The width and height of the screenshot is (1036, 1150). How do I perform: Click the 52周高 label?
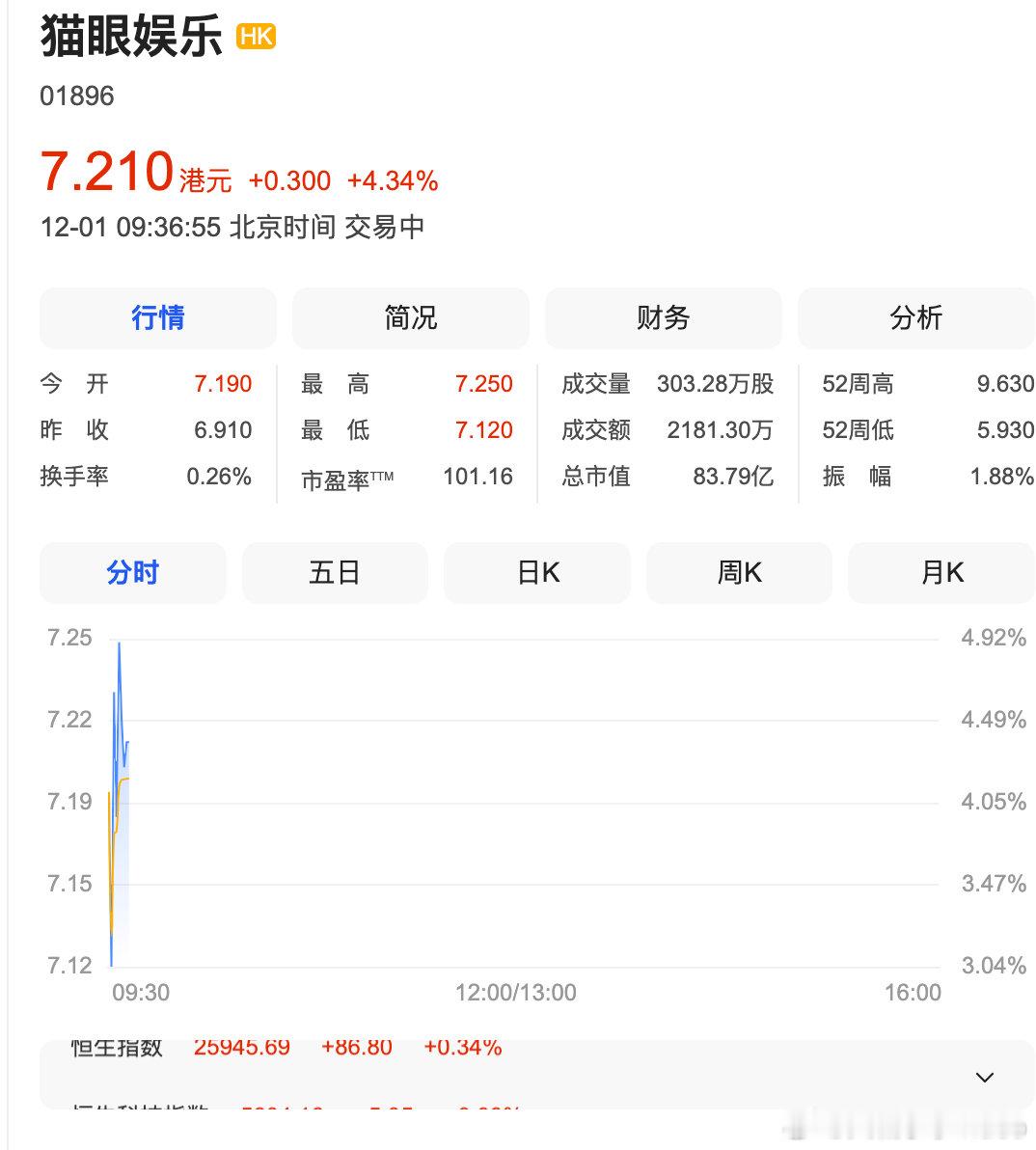coord(858,384)
